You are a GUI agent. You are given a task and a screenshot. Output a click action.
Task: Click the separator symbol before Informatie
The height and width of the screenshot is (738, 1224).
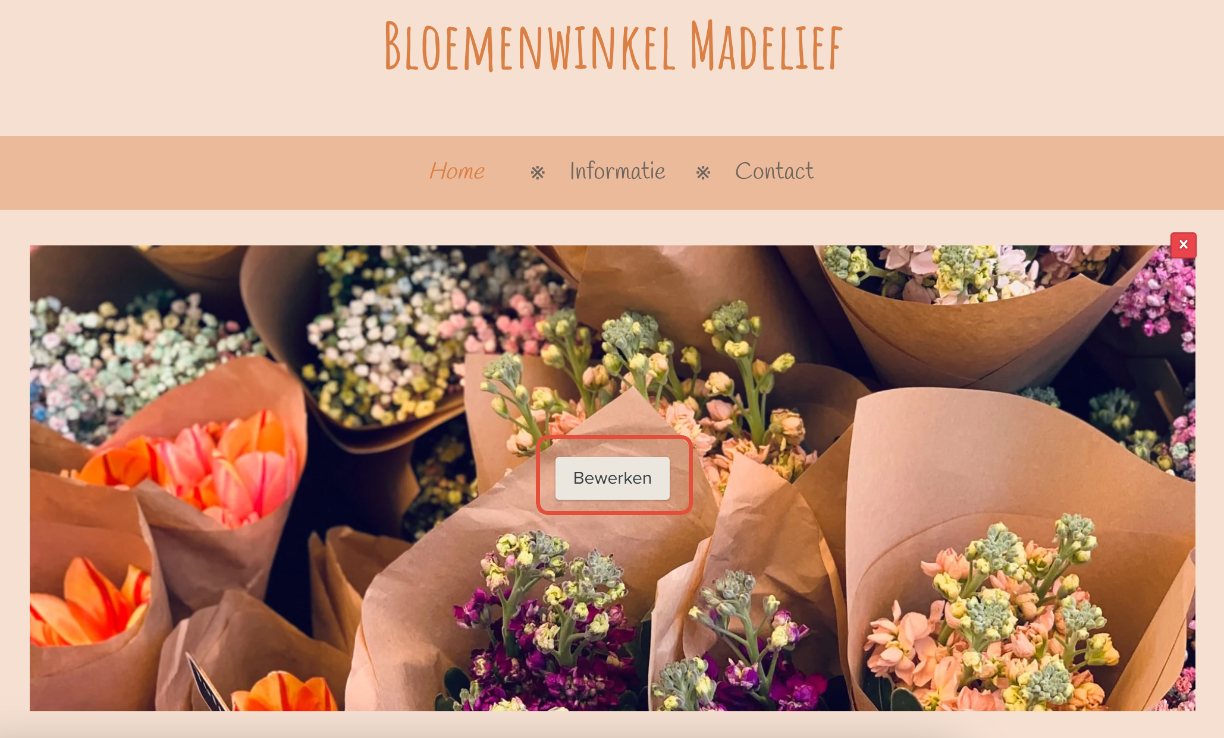pyautogui.click(x=538, y=173)
